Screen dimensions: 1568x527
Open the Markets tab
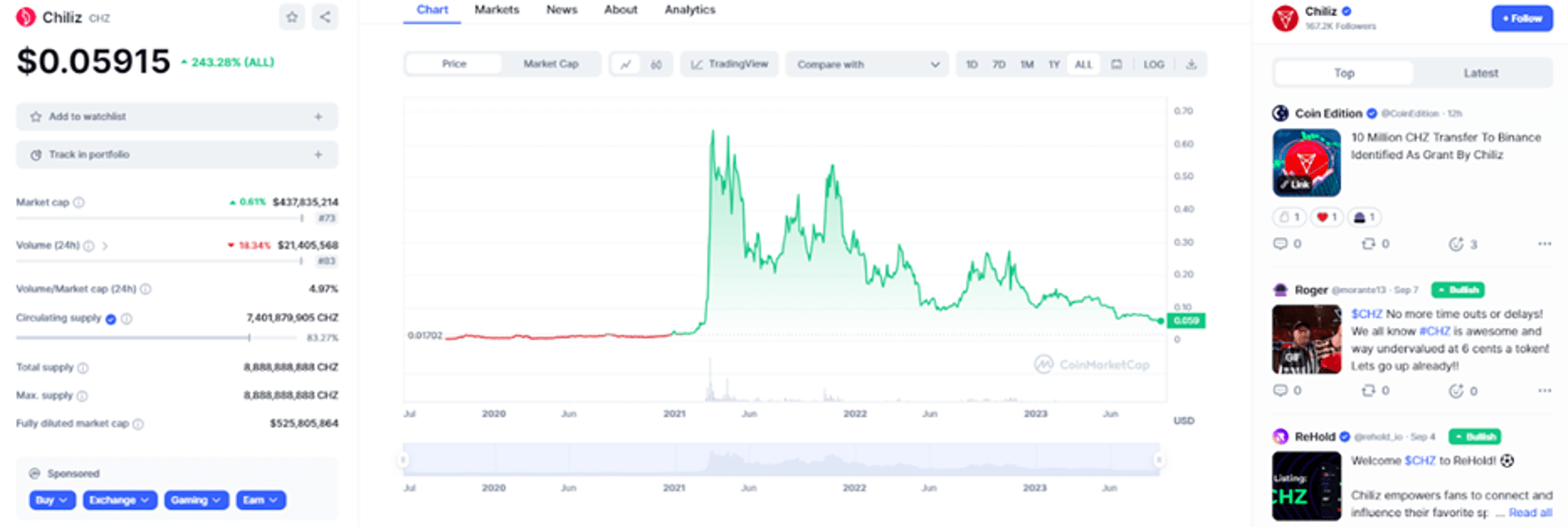[497, 10]
